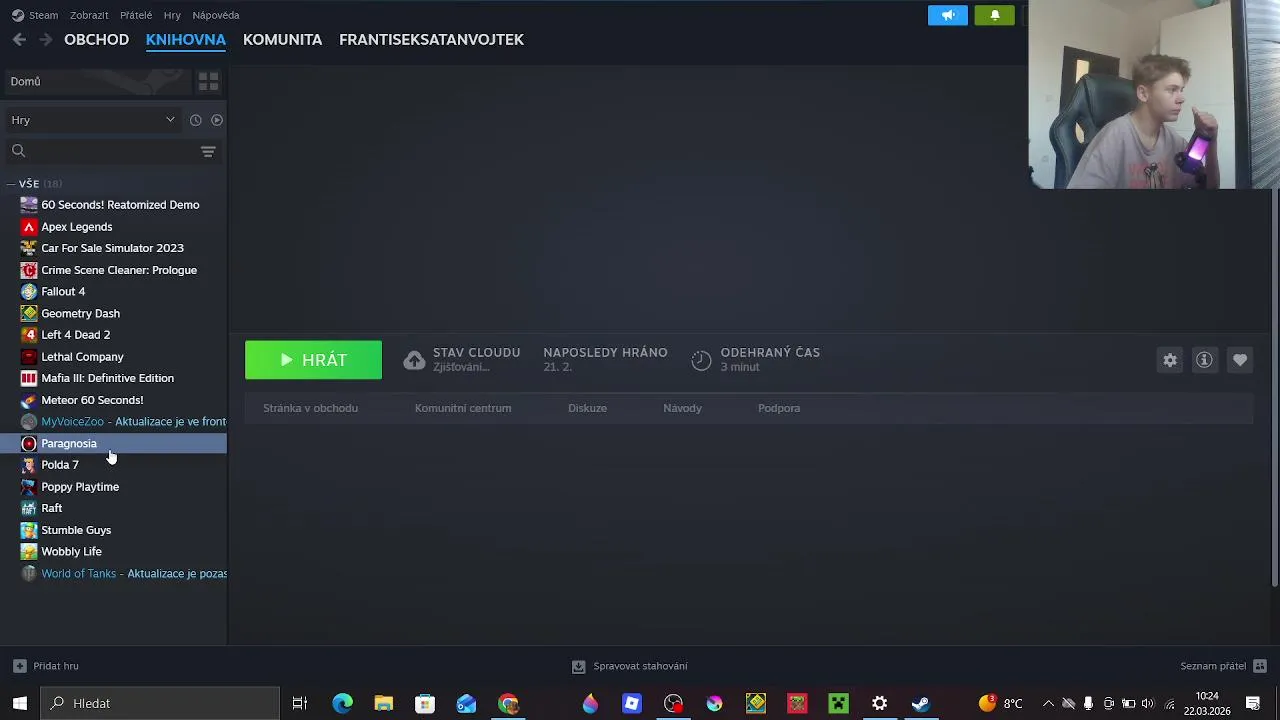Screen dimensions: 1280x720
Task: Click the downloads manager icon
Action: pos(578,666)
